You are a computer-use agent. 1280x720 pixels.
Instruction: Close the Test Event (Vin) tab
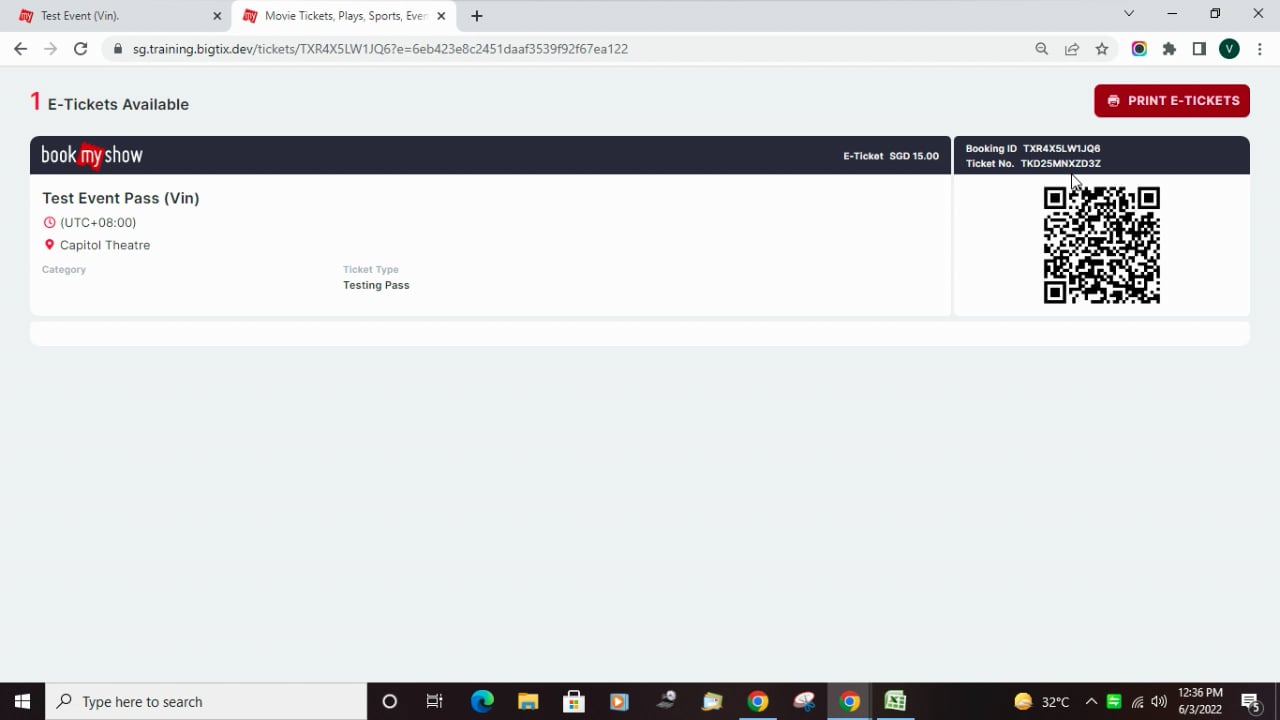pos(217,16)
